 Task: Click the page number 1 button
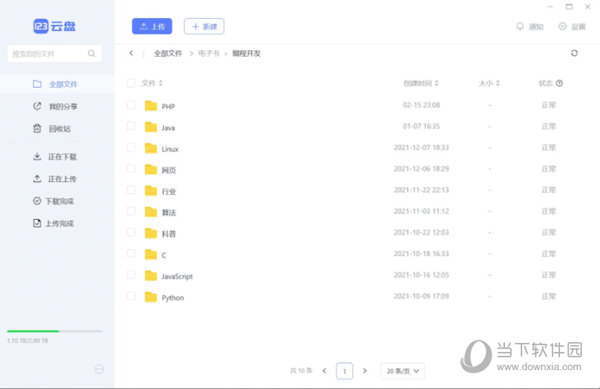click(x=344, y=371)
